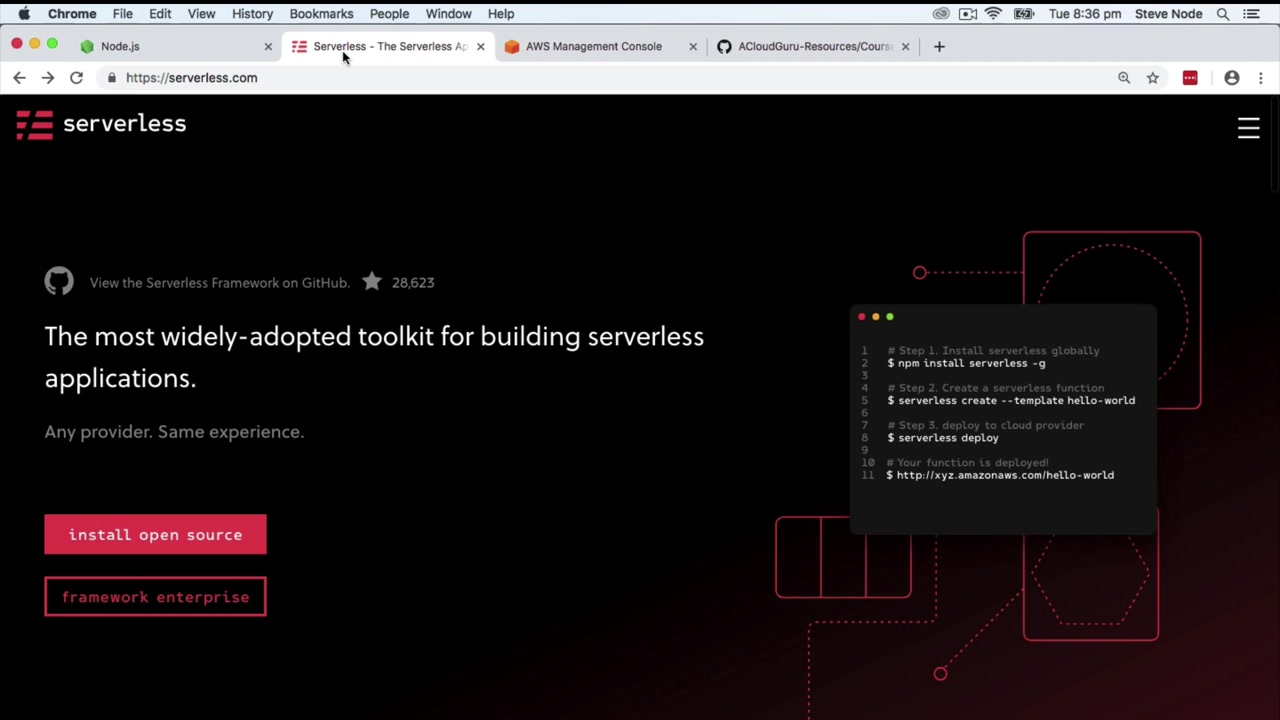Image resolution: width=1280 pixels, height=720 pixels.
Task: Click the Steve Node user name
Action: pos(1168,14)
